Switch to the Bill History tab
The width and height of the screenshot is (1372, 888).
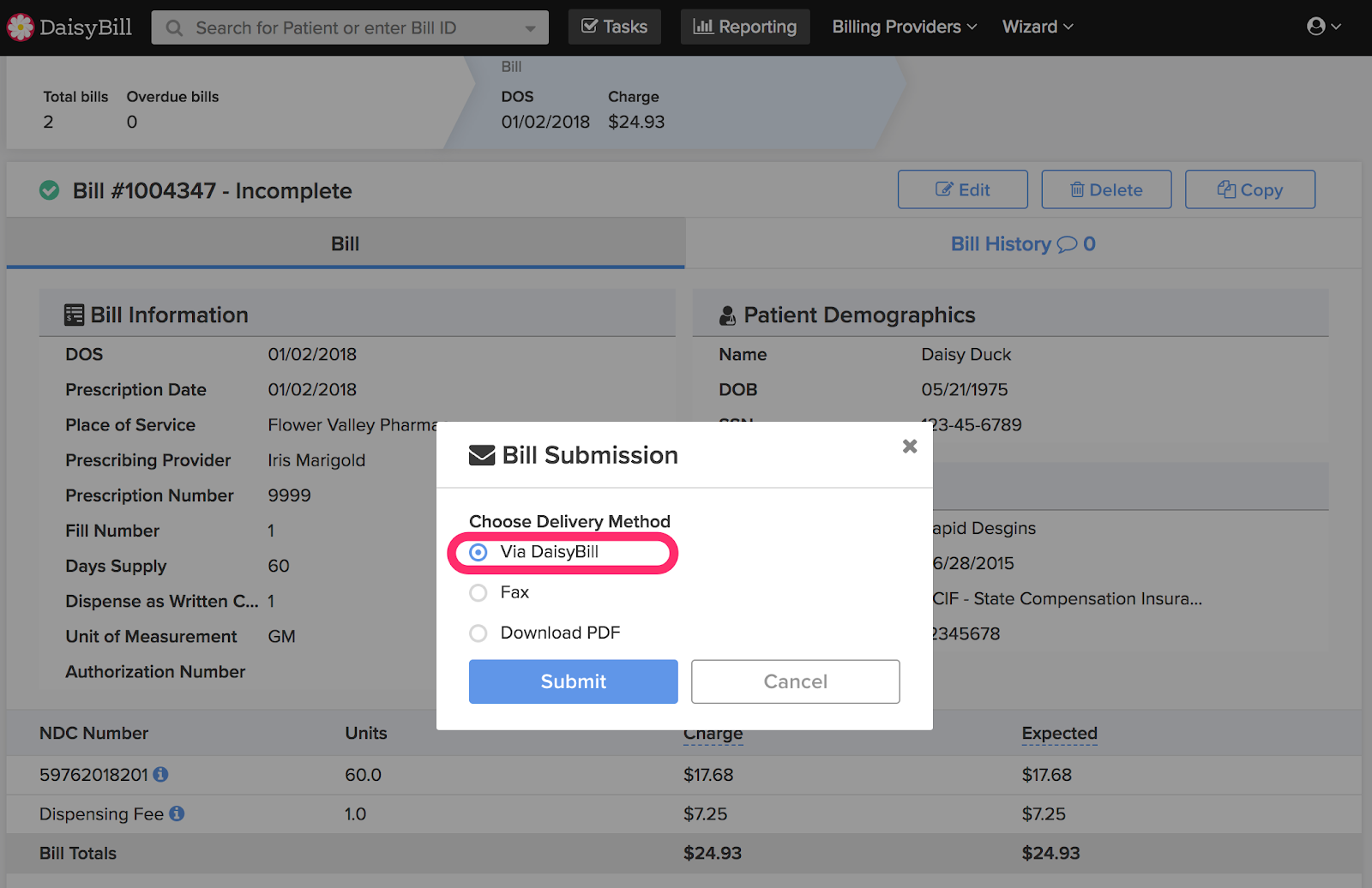click(x=1023, y=243)
